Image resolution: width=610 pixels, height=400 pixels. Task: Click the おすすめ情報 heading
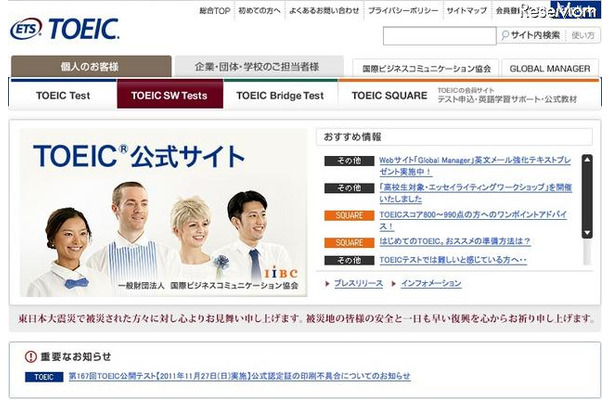(x=352, y=137)
